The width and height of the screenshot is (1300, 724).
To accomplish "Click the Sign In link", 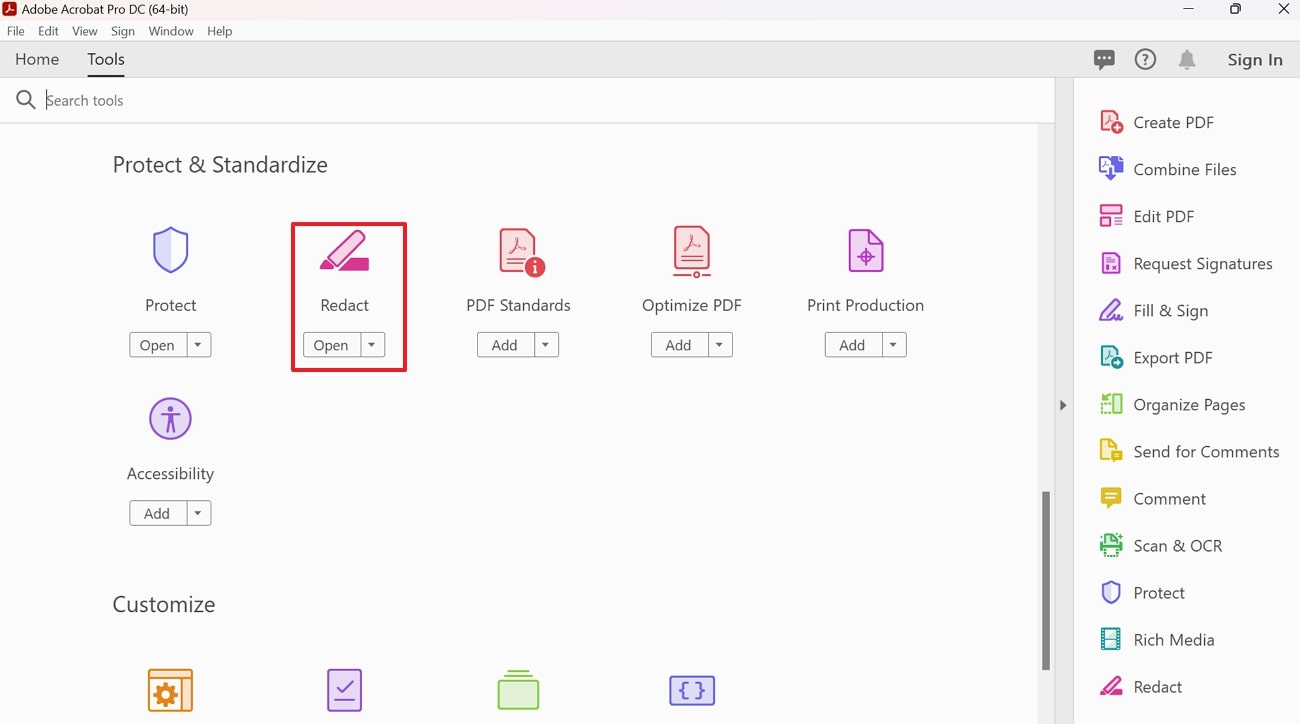I will pos(1255,60).
